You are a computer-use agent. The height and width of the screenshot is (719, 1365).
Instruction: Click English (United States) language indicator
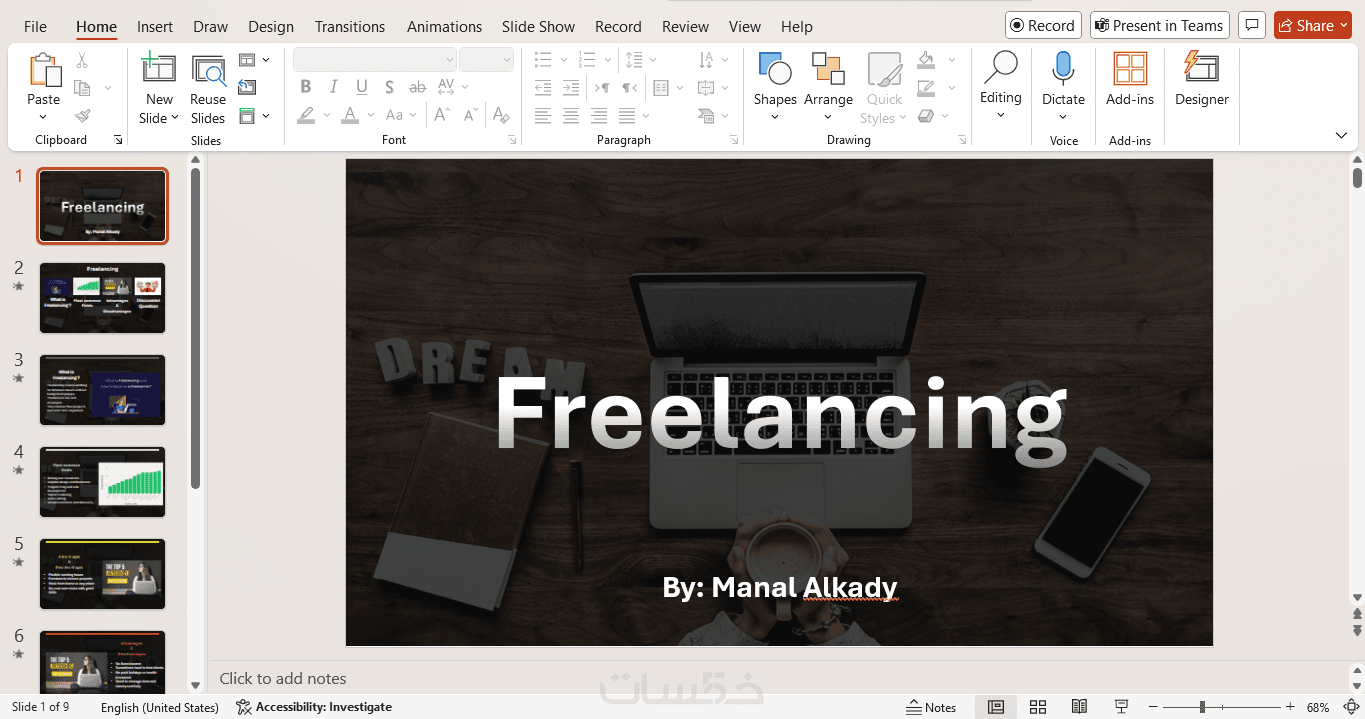[160, 707]
